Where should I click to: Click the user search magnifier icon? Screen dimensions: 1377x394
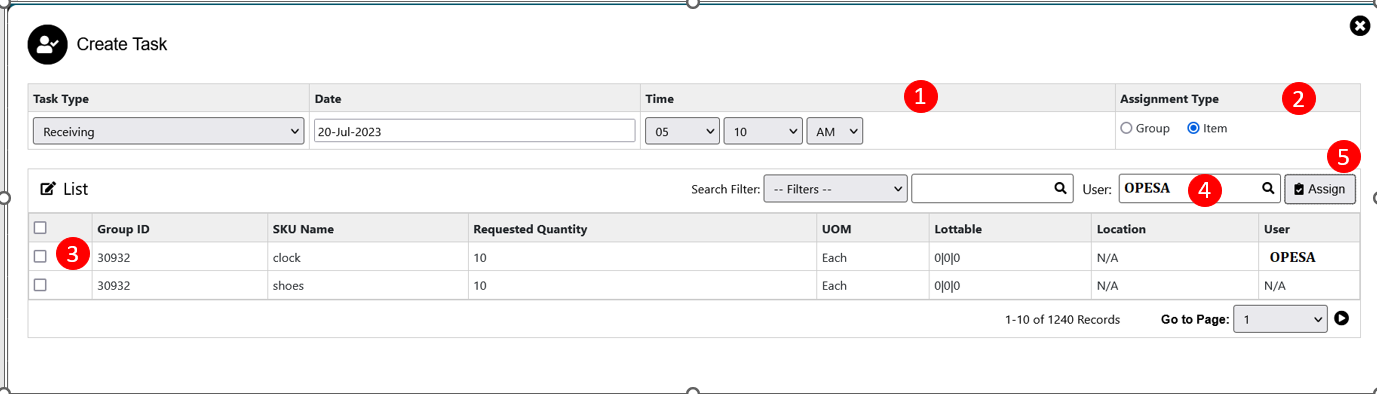coord(1268,188)
